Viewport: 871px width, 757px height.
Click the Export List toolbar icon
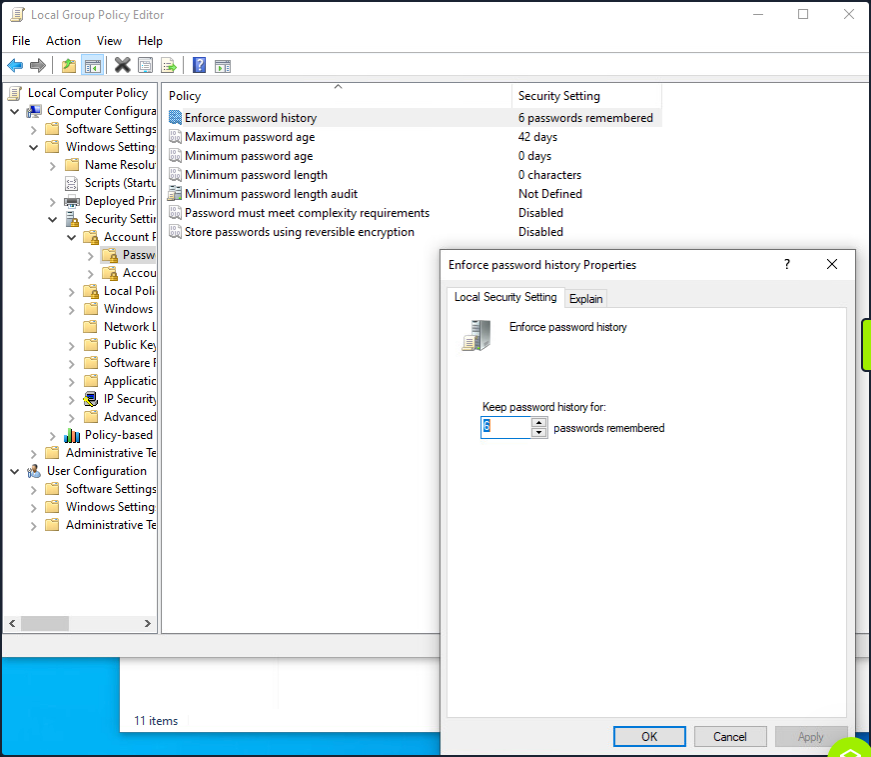pos(169,65)
